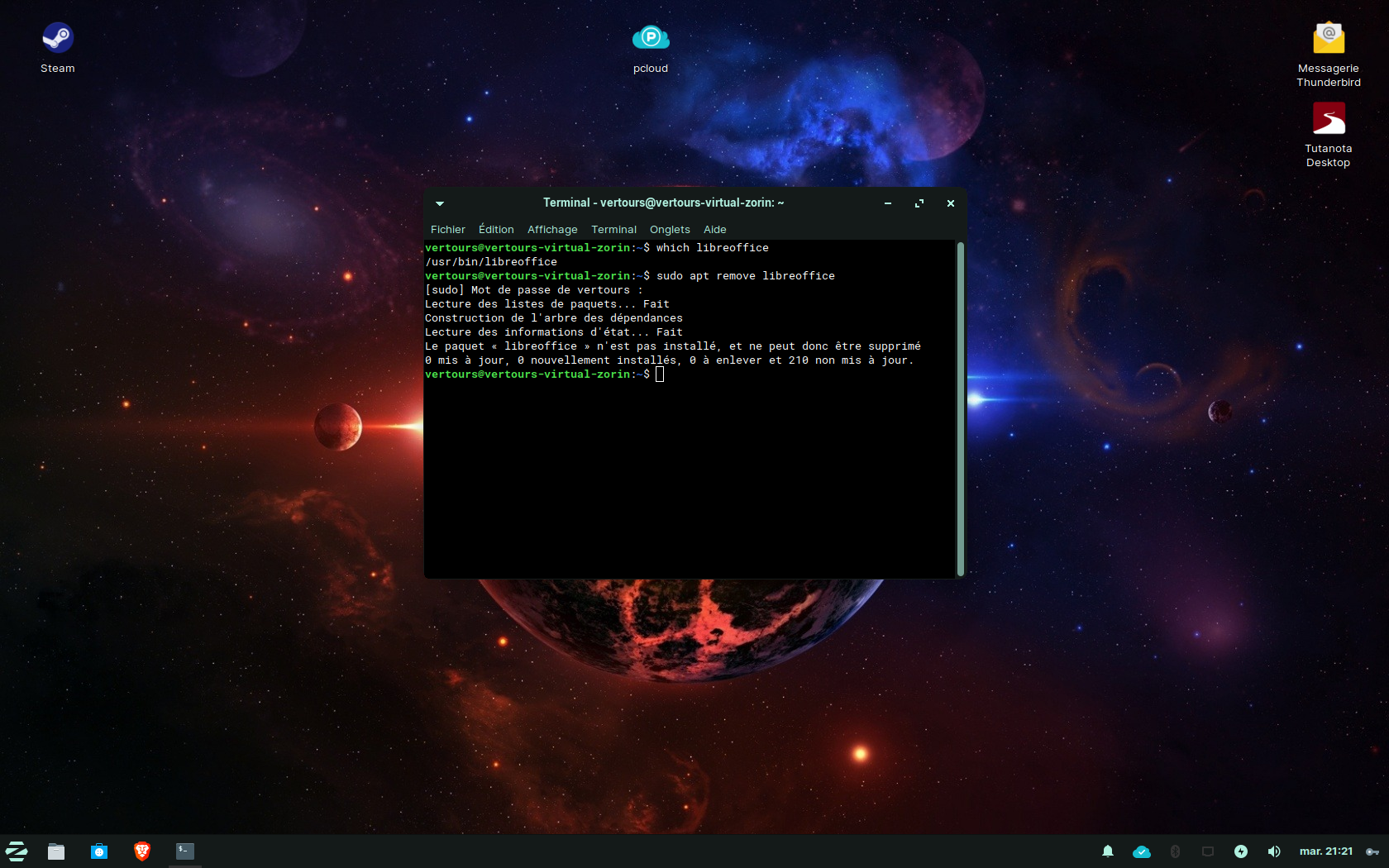Expand the Onglets menu
The height and width of the screenshot is (868, 1389).
[x=670, y=230]
